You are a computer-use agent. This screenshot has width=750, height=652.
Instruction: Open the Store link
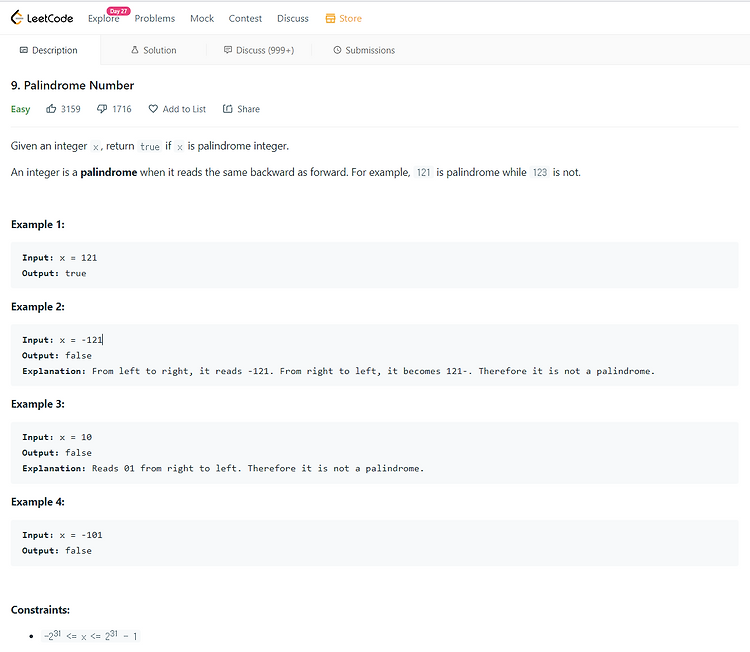(350, 19)
